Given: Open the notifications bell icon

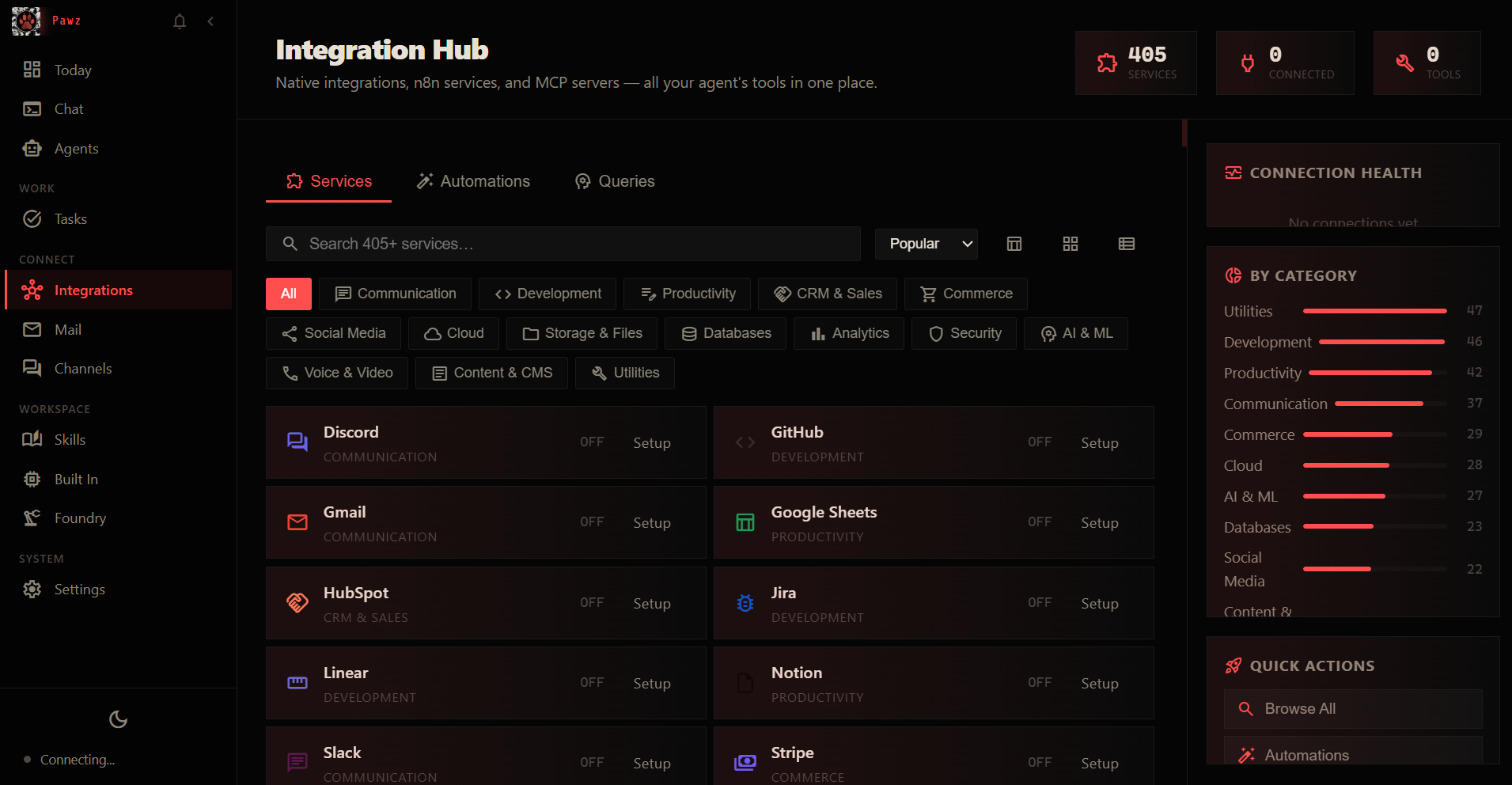Looking at the screenshot, I should coord(179,21).
